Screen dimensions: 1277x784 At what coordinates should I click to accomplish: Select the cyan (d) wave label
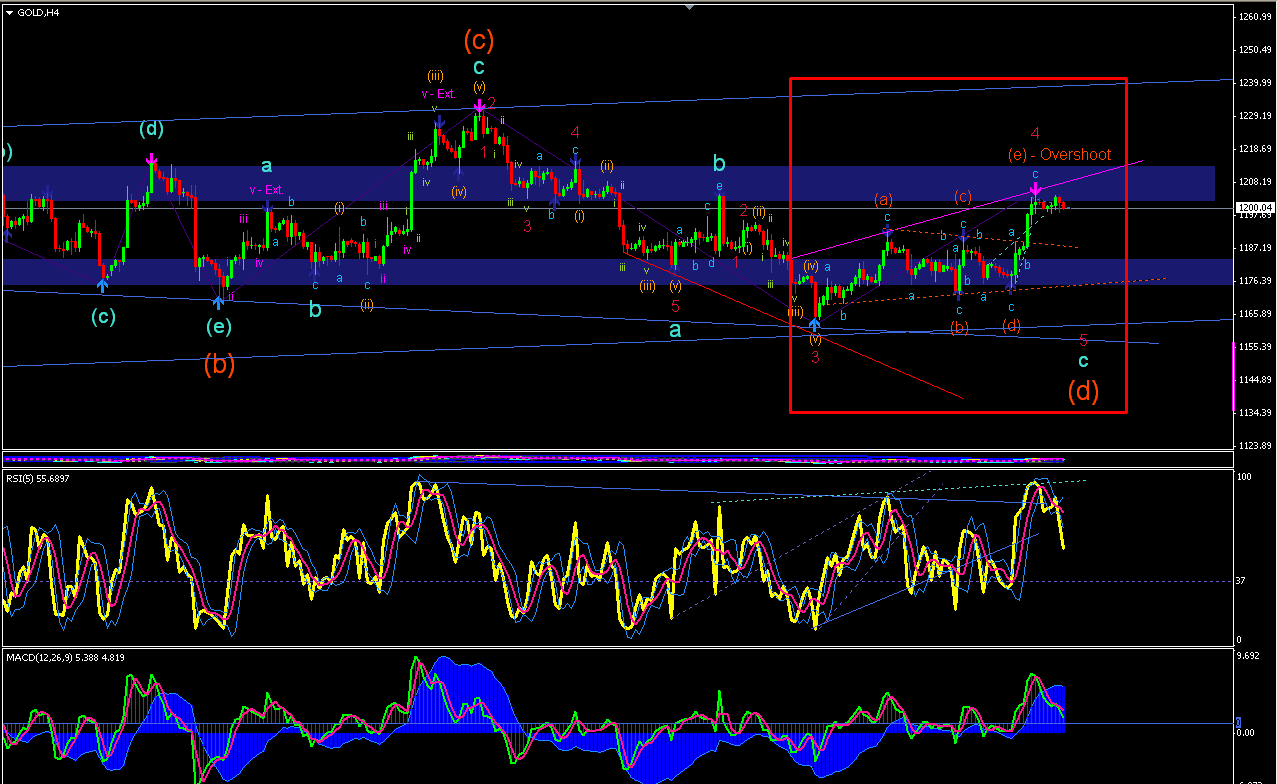[152, 129]
